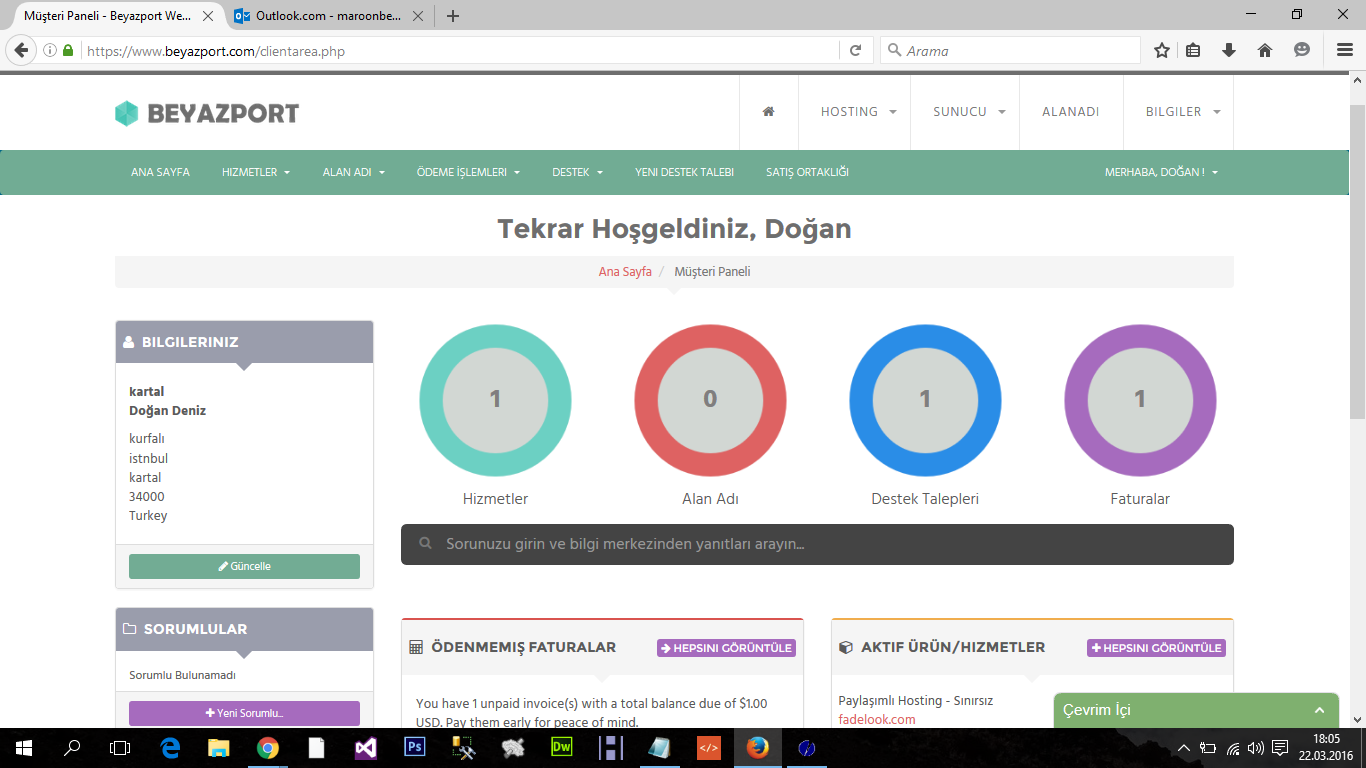
Task: Click the smiley chat icon in toolbar
Action: click(x=1301, y=50)
